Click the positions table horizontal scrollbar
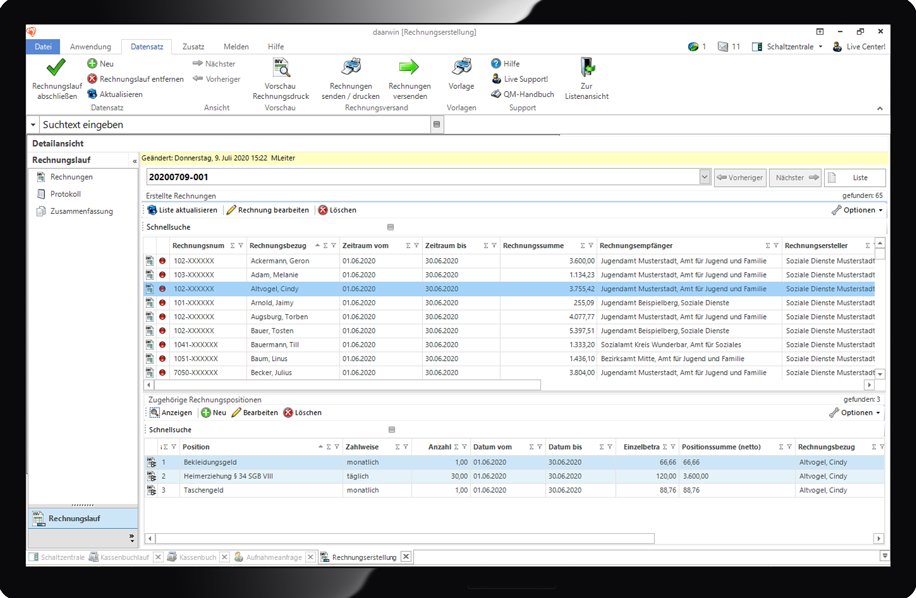This screenshot has width=916, height=598. [404, 538]
